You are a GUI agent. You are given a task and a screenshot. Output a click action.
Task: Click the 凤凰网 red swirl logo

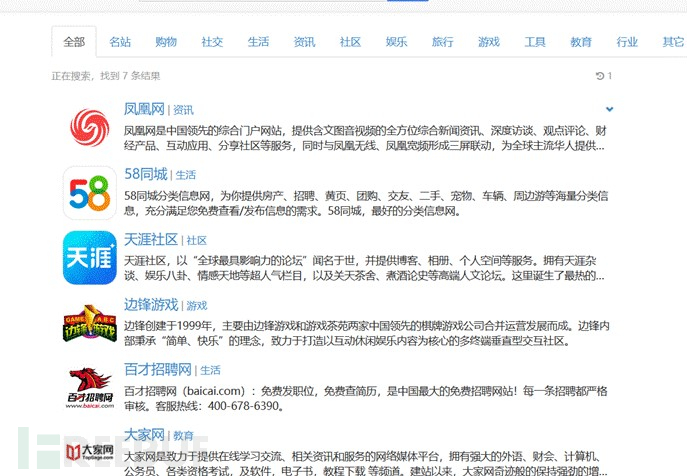click(90, 128)
